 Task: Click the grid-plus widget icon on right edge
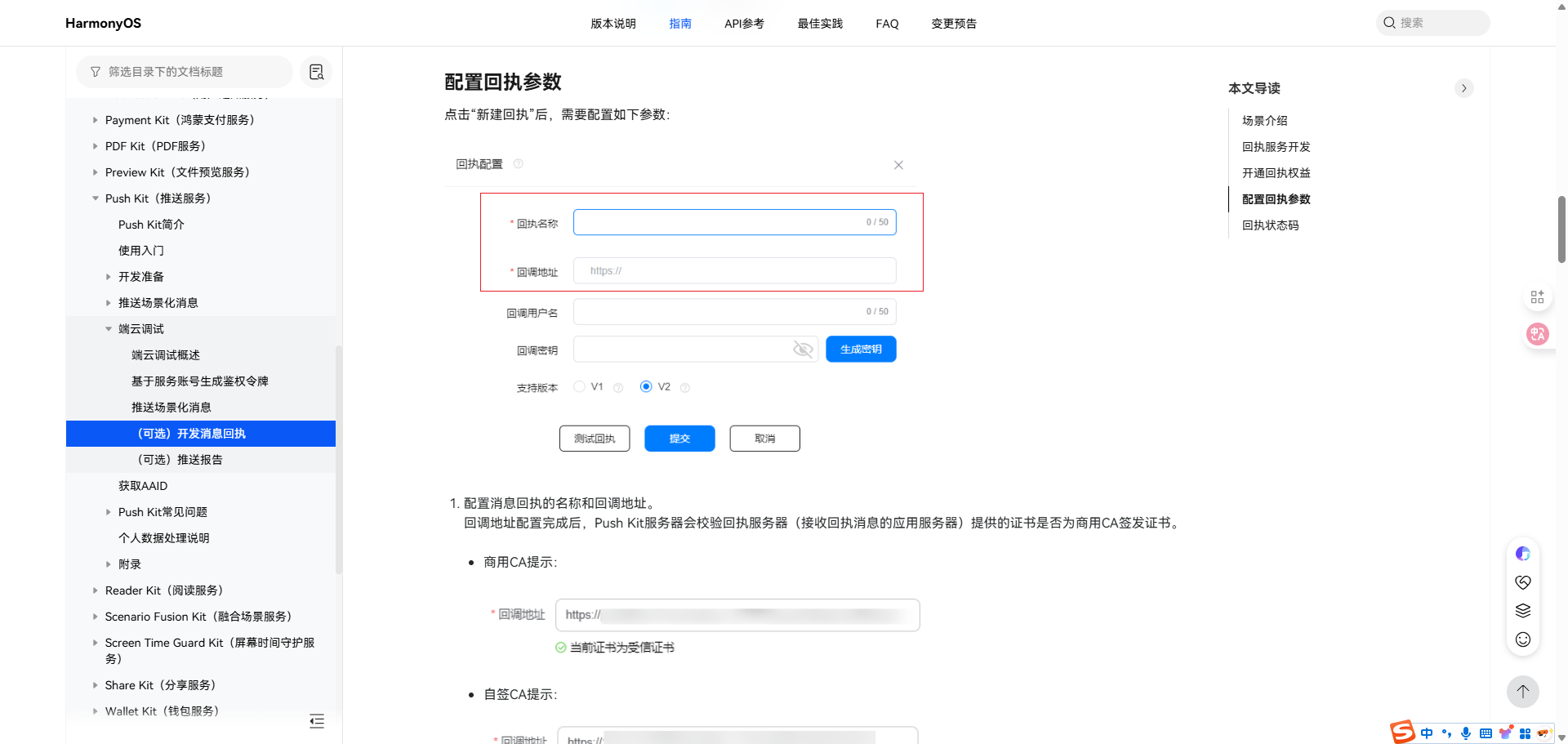point(1537,296)
